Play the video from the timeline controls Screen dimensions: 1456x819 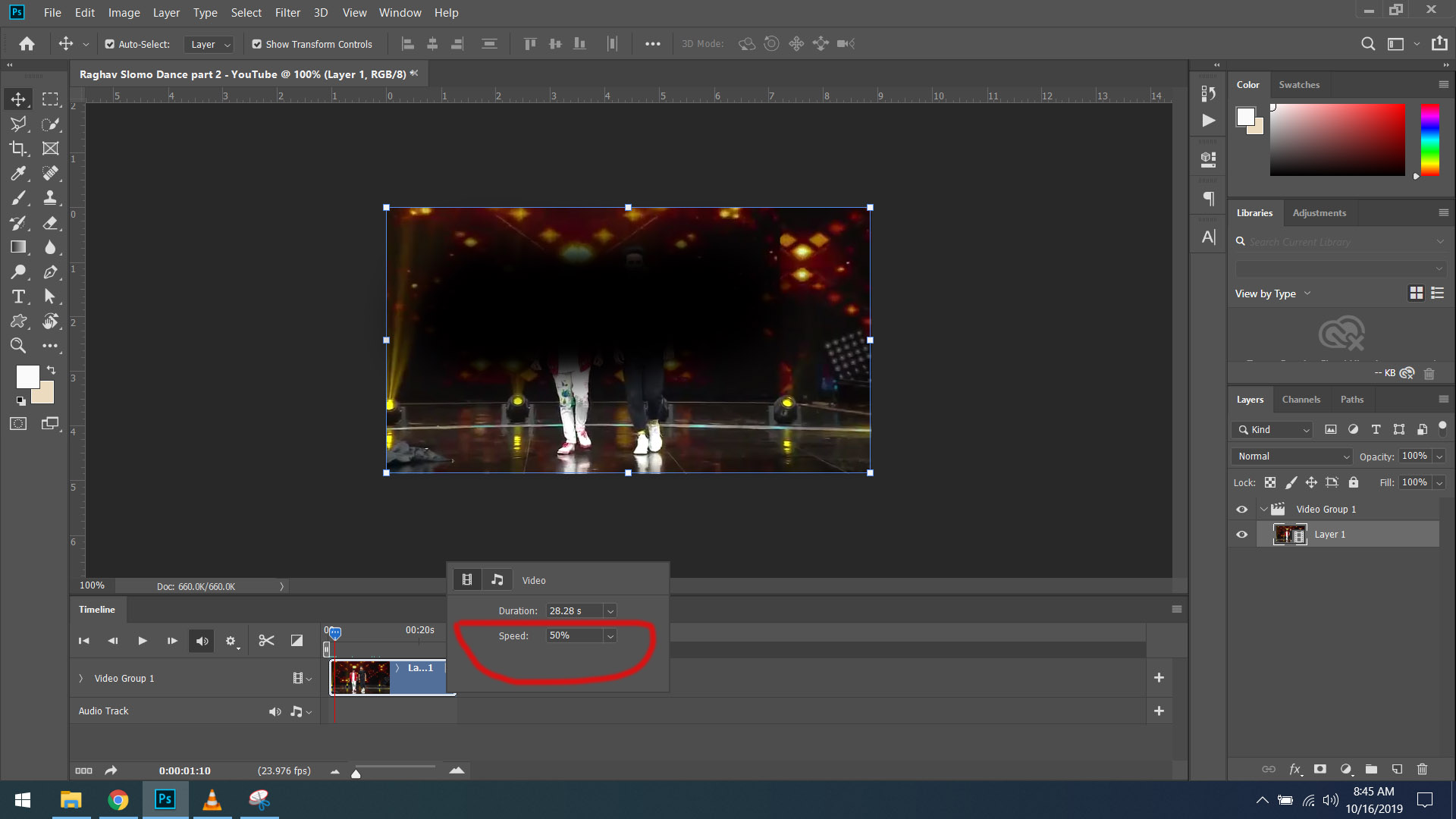tap(143, 640)
